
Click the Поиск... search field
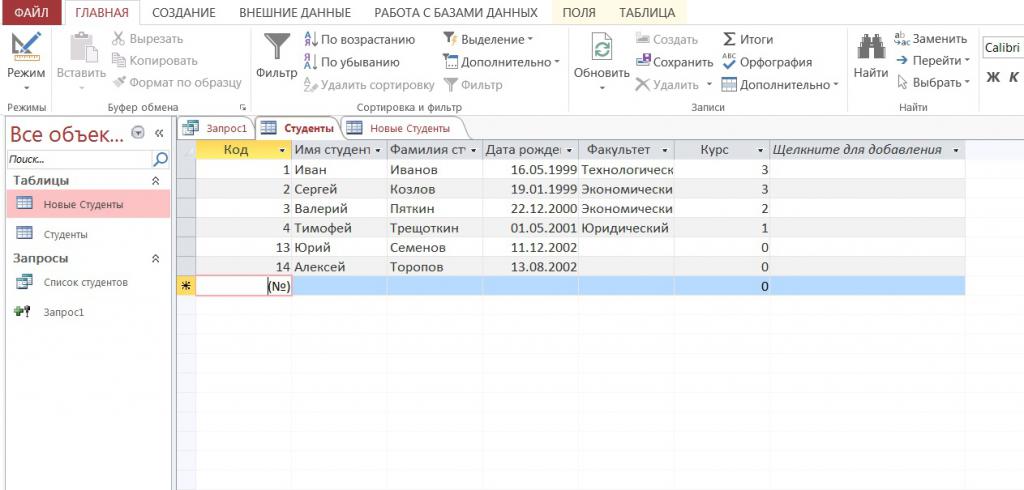(x=80, y=159)
